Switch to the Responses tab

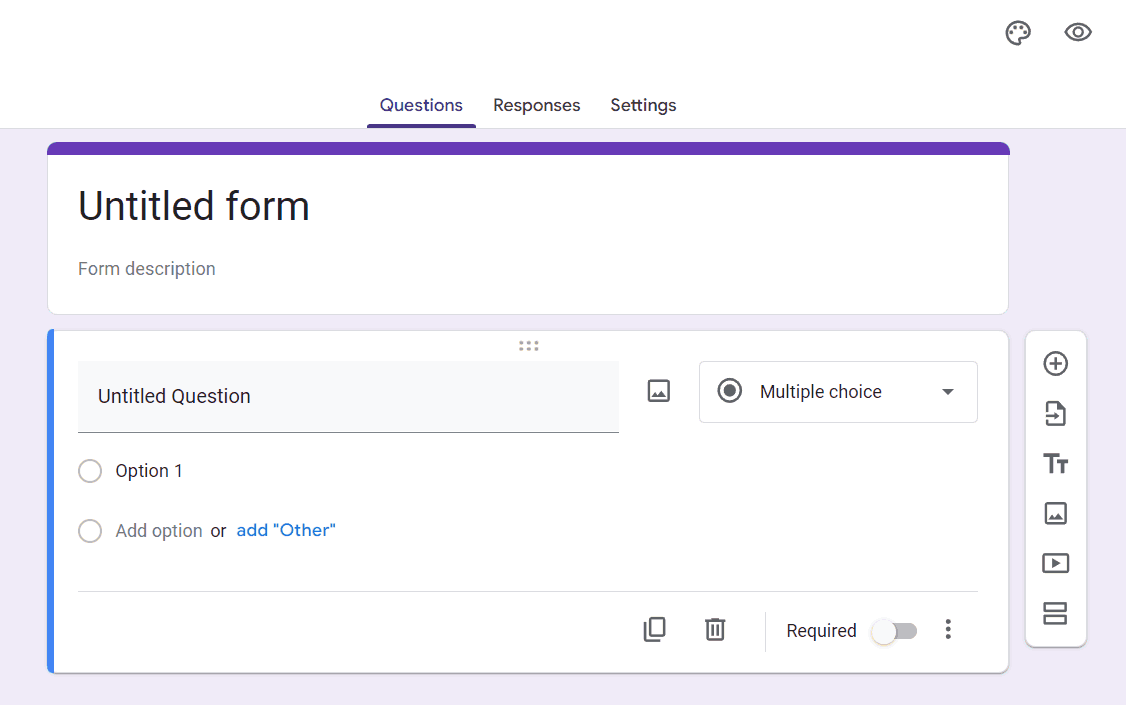(x=536, y=105)
